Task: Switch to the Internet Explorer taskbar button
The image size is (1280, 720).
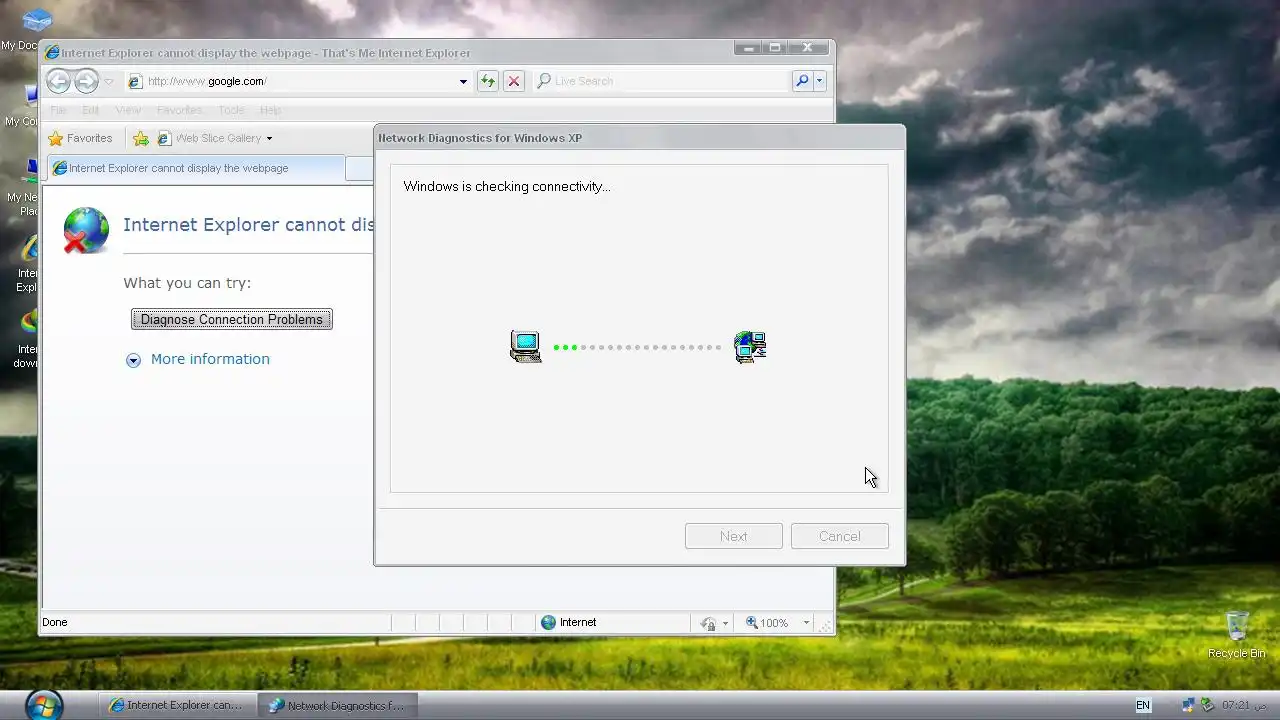Action: [x=176, y=705]
